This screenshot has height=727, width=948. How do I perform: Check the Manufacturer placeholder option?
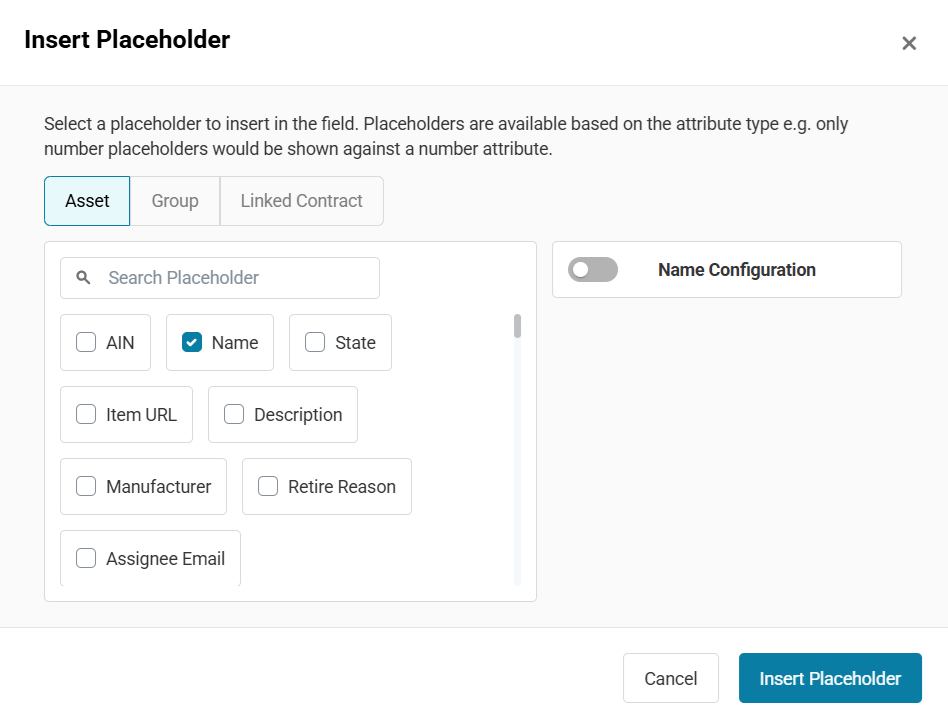[87, 486]
